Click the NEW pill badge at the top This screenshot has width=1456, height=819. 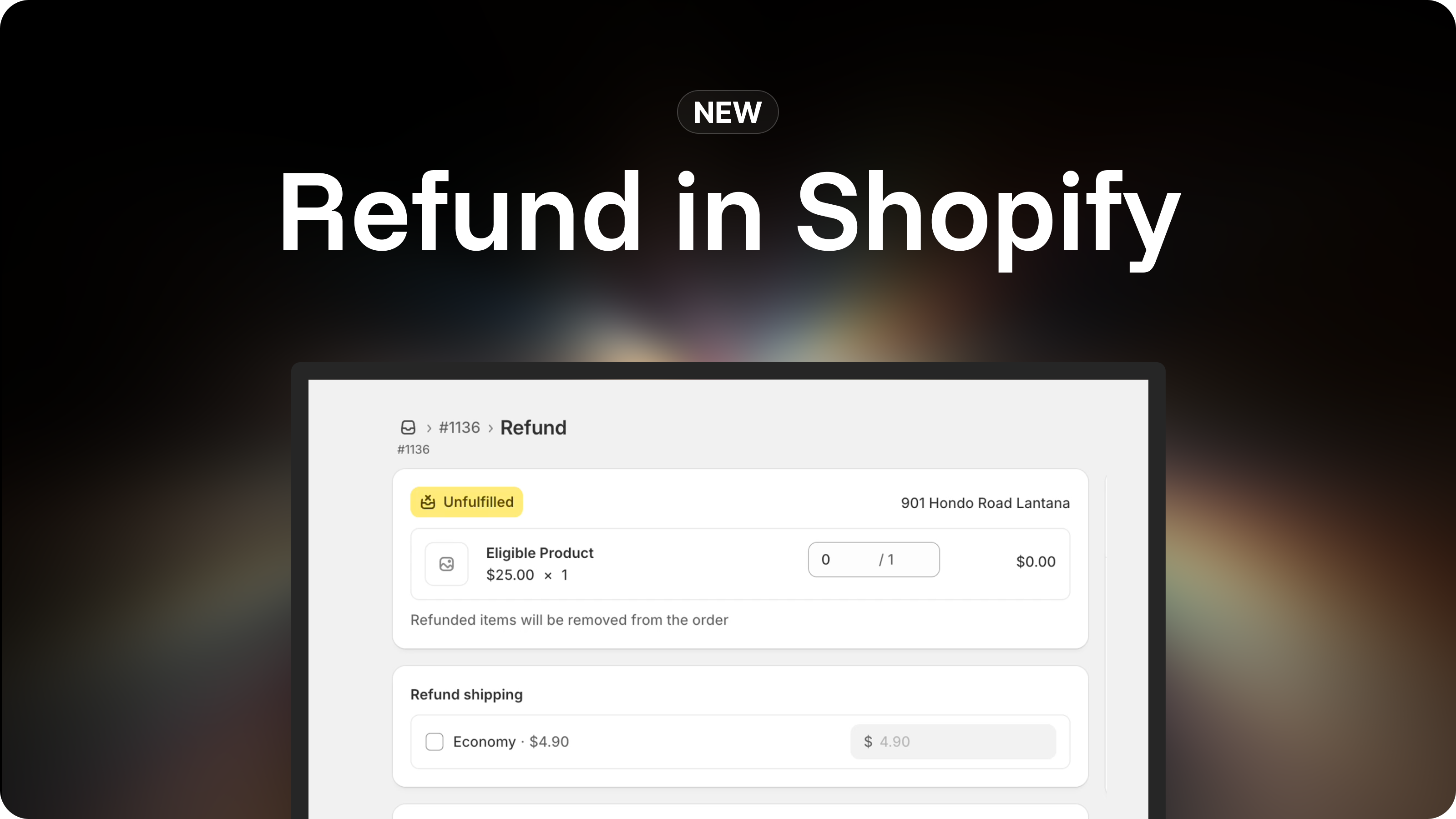pos(727,111)
